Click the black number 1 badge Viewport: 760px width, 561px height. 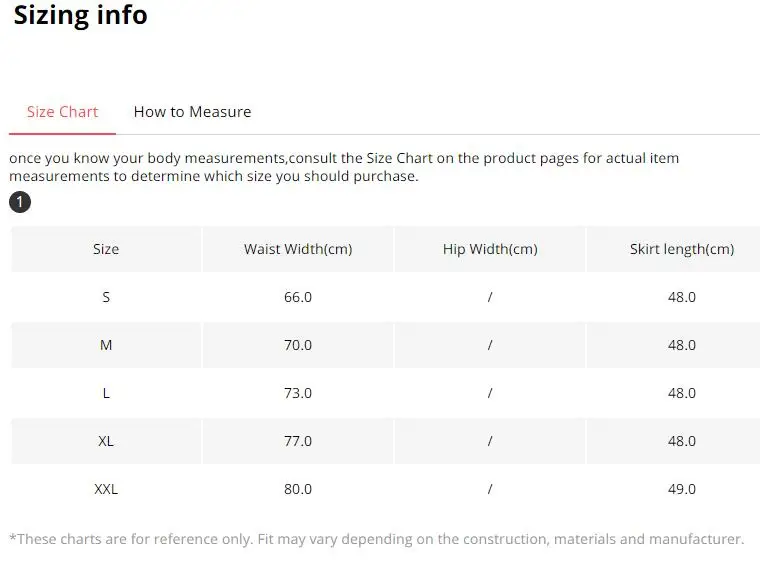pos(20,203)
